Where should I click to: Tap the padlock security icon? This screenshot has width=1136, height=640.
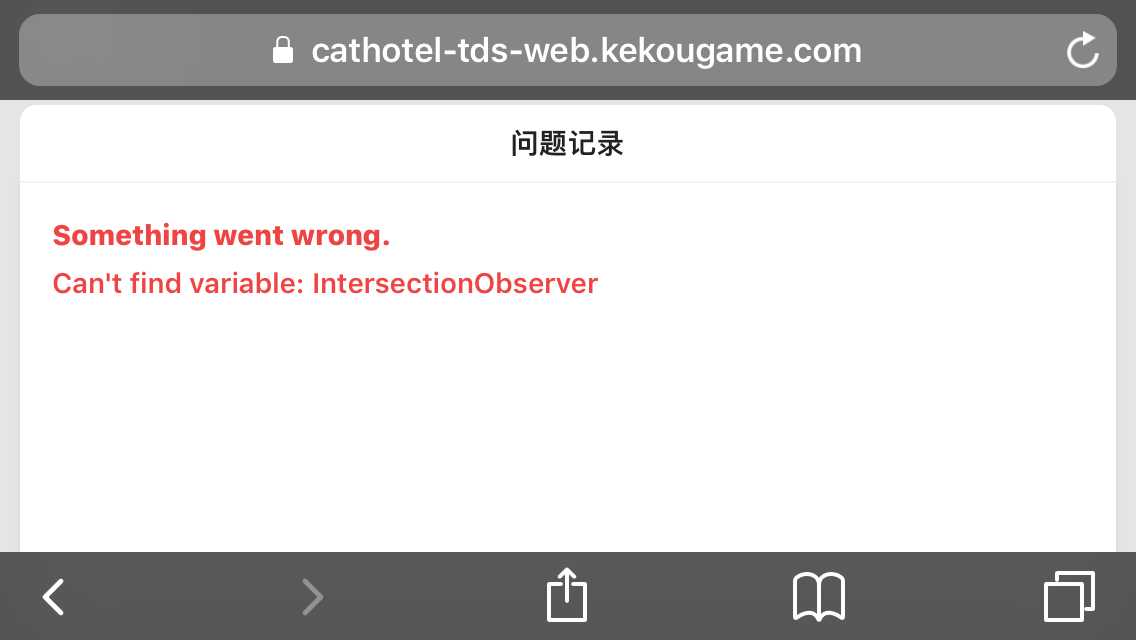[283, 50]
